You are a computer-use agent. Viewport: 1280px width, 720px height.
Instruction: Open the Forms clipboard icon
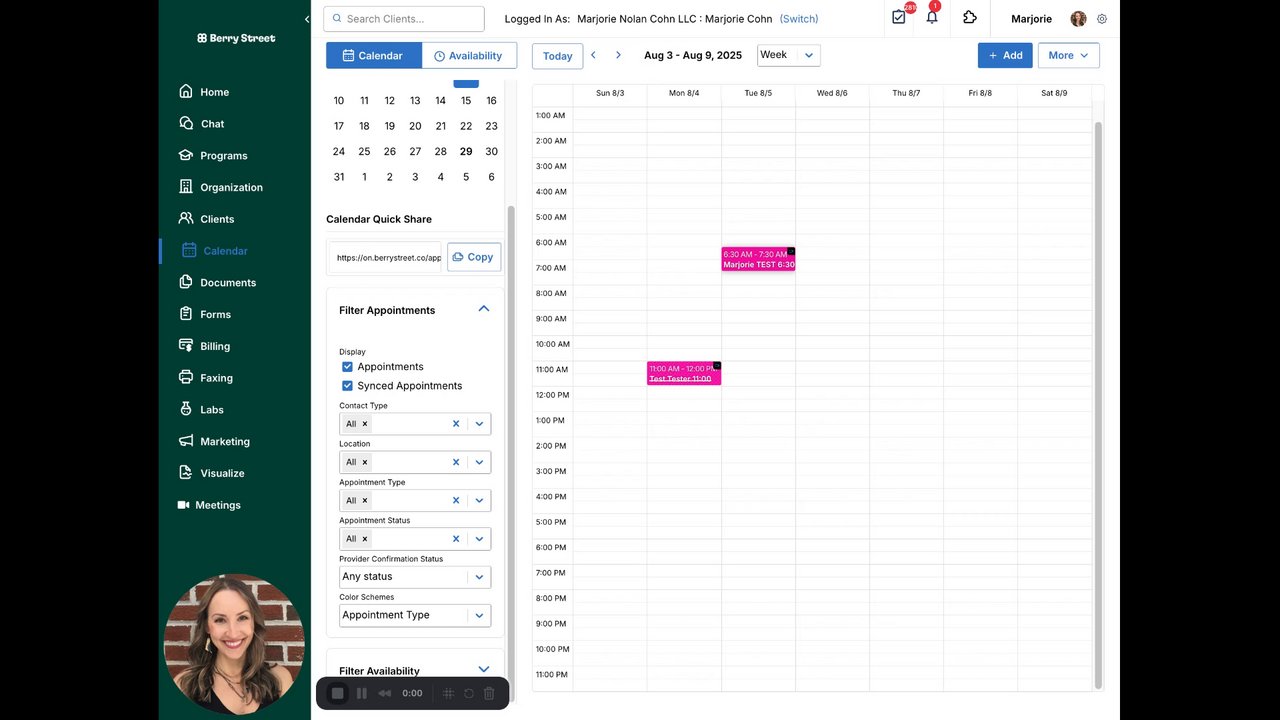pyautogui.click(x=186, y=314)
